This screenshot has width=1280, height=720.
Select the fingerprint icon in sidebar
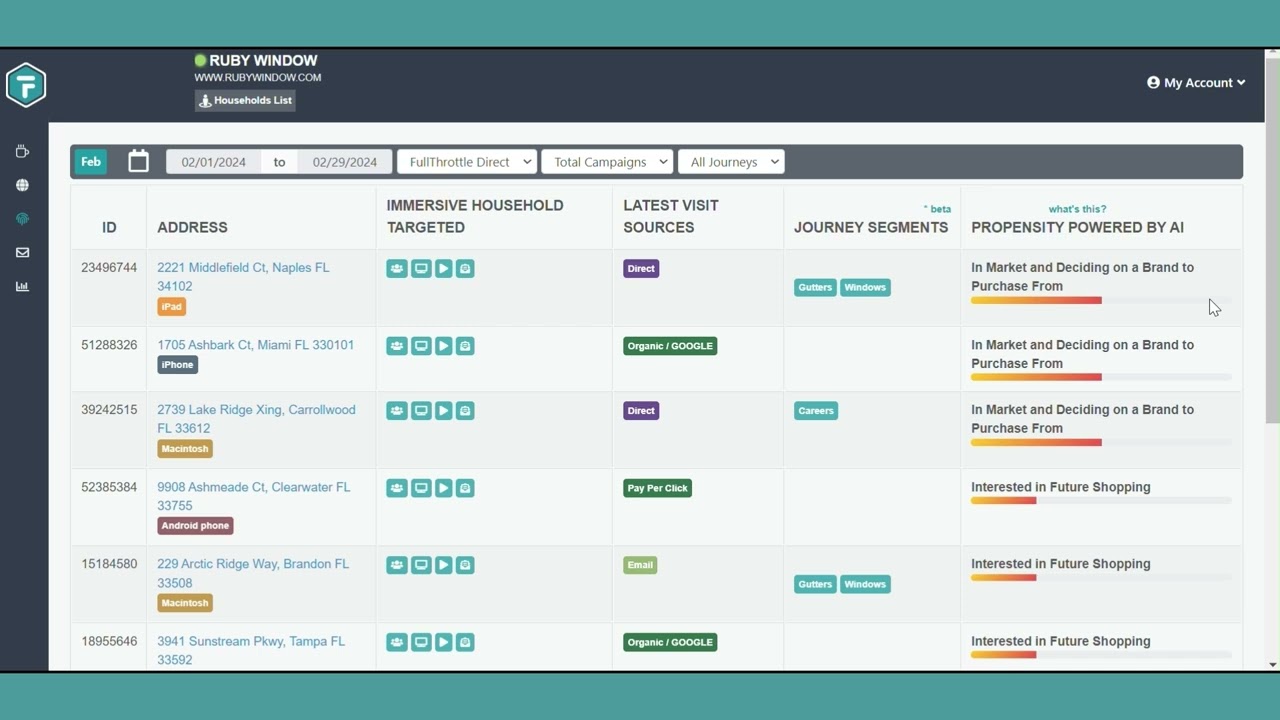pos(22,219)
